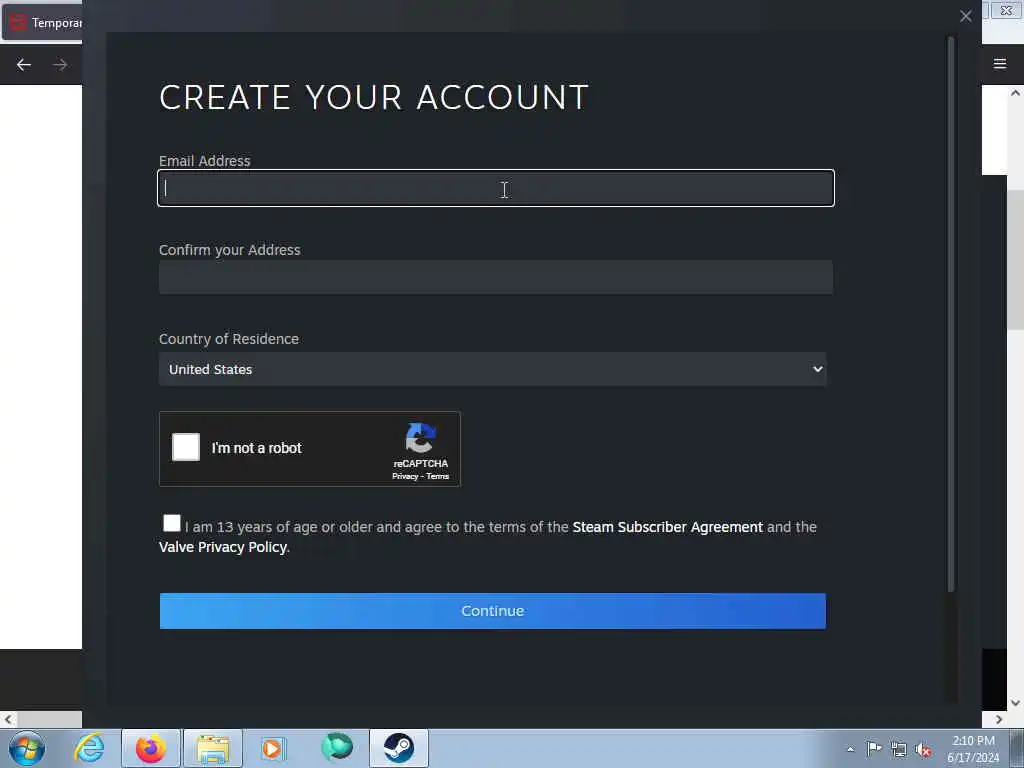Screen dimensions: 1024x768
Task: Go back with the browser back arrow
Action: point(24,65)
